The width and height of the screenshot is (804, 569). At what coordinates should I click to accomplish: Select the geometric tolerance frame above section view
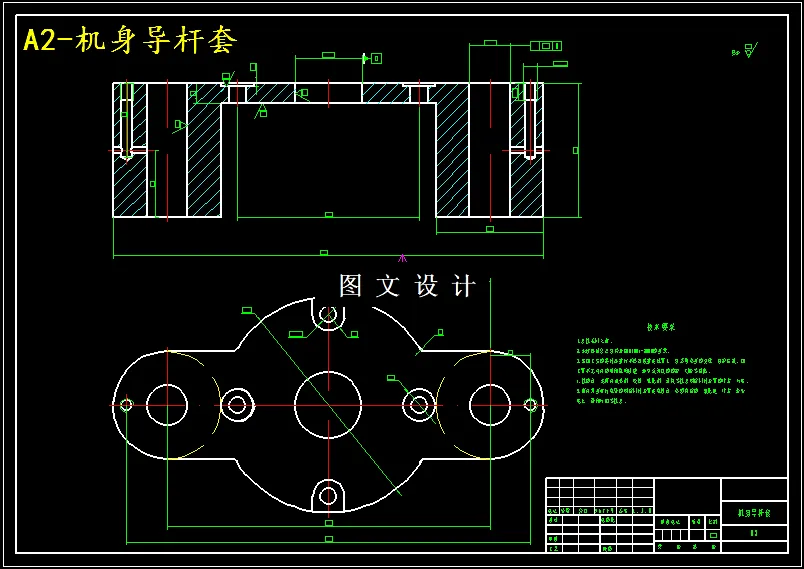click(x=546, y=46)
